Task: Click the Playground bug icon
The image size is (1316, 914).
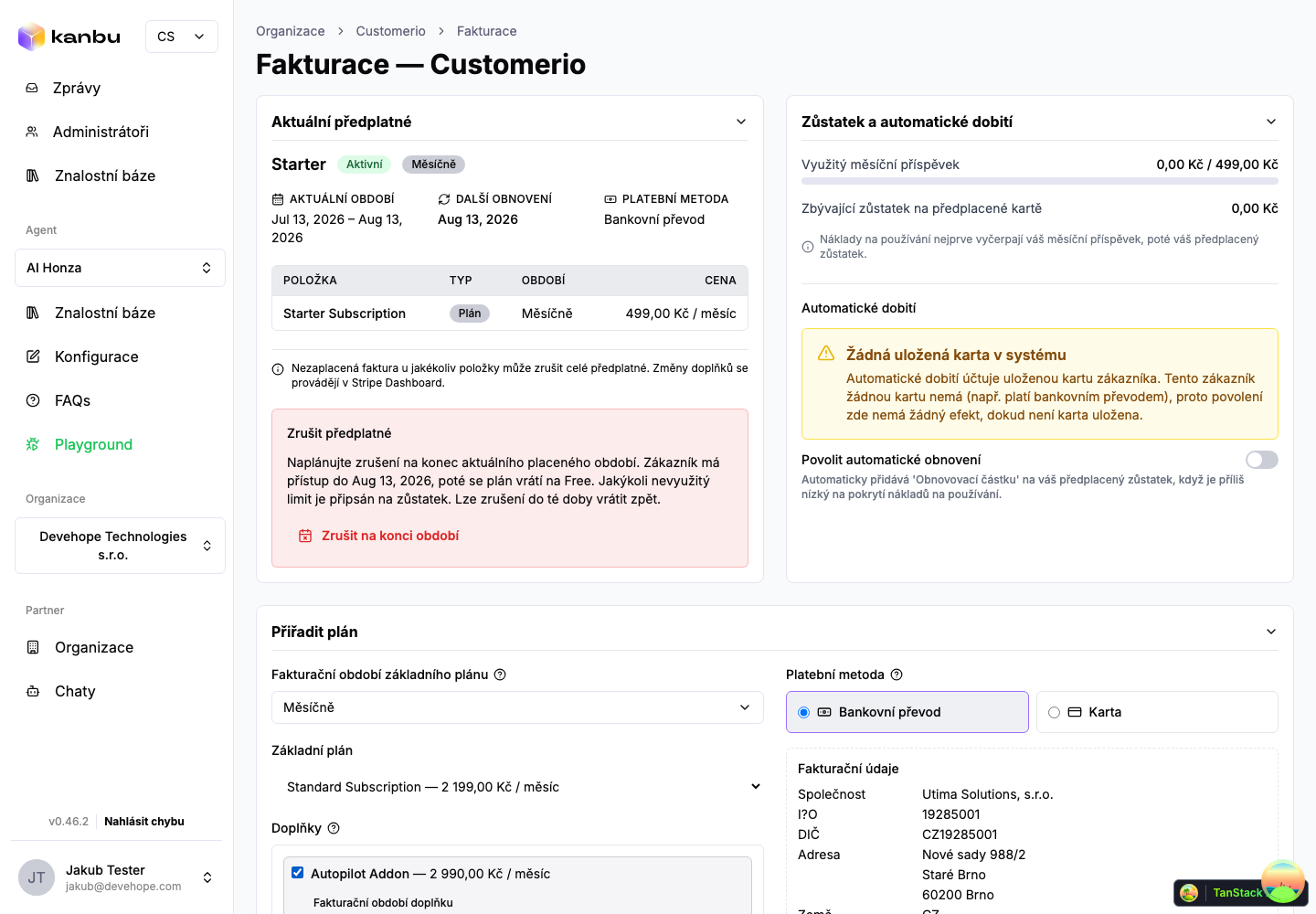Action: [33, 444]
